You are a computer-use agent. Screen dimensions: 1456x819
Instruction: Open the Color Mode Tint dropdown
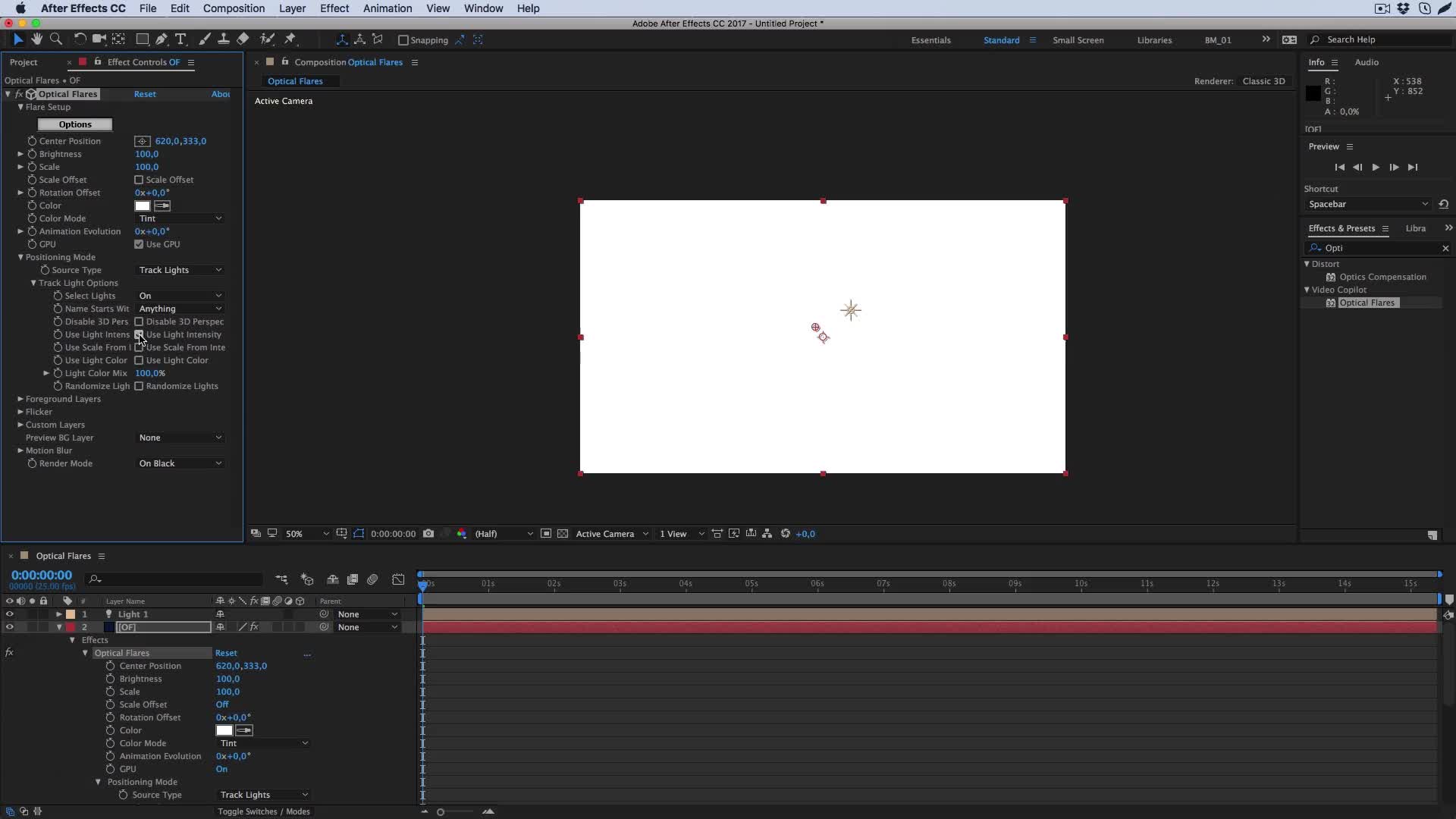point(180,218)
